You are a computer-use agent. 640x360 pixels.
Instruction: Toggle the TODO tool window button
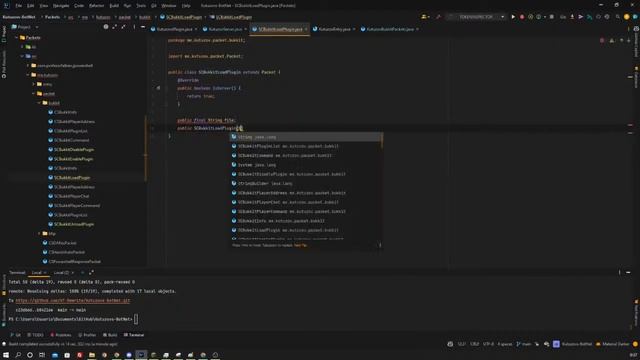click(x=35, y=335)
